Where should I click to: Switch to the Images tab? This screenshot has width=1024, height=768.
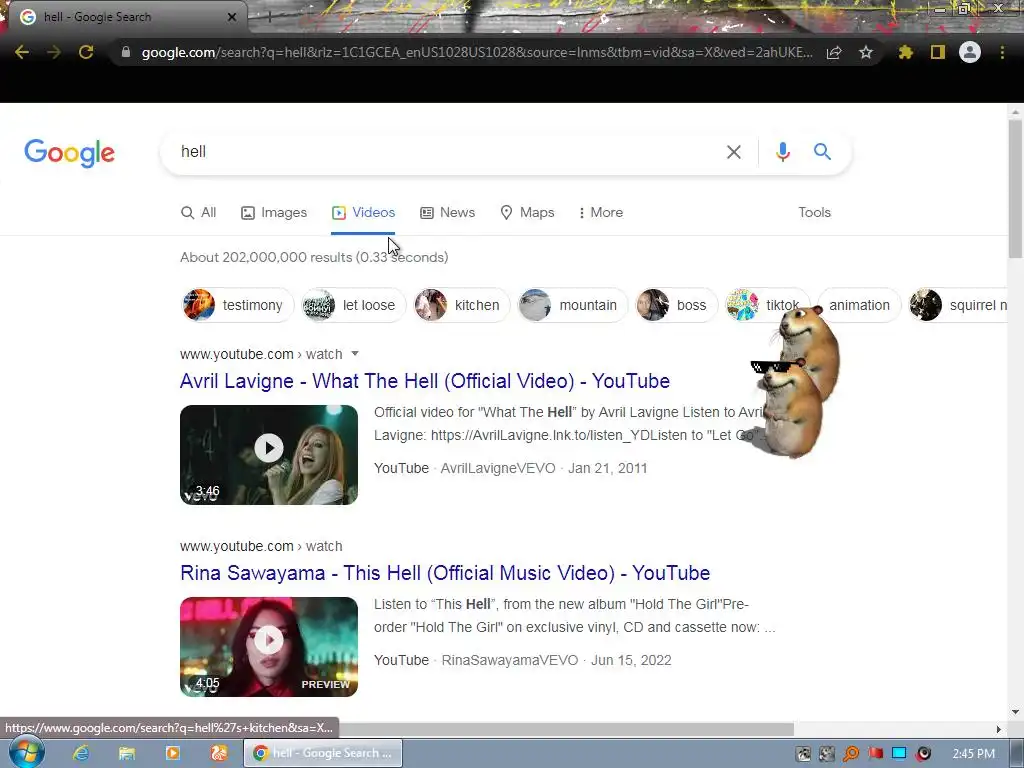pyautogui.click(x=274, y=212)
